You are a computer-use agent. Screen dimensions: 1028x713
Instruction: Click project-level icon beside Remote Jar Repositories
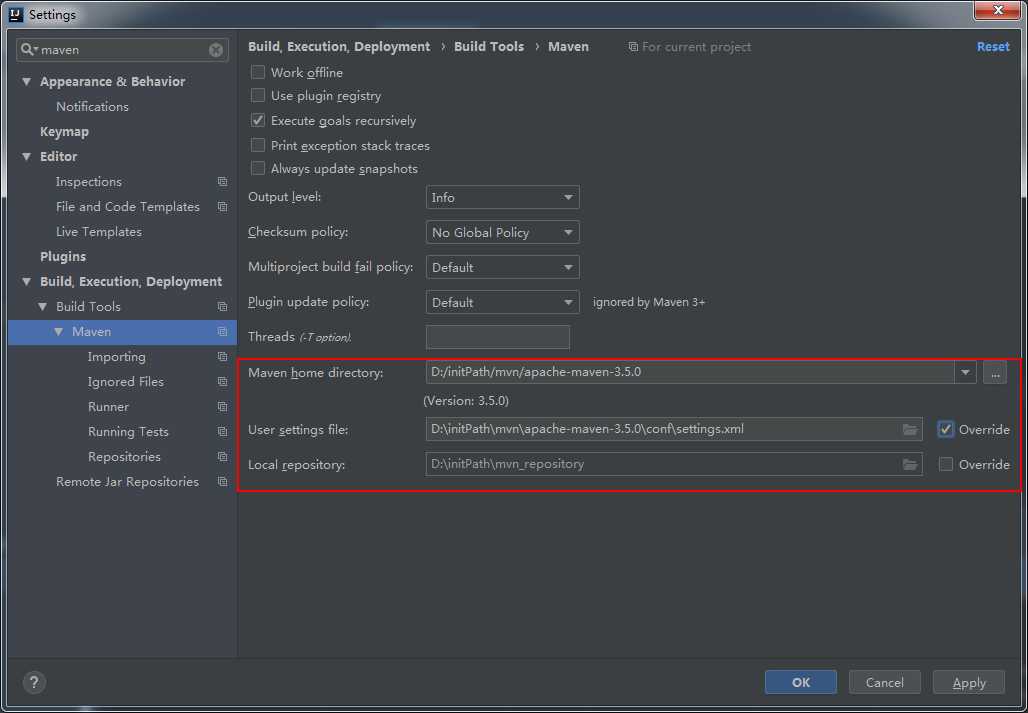222,482
